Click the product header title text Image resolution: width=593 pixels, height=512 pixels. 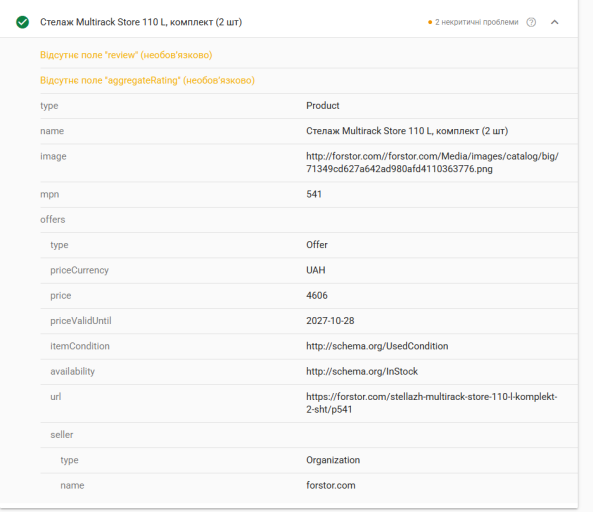(141, 22)
